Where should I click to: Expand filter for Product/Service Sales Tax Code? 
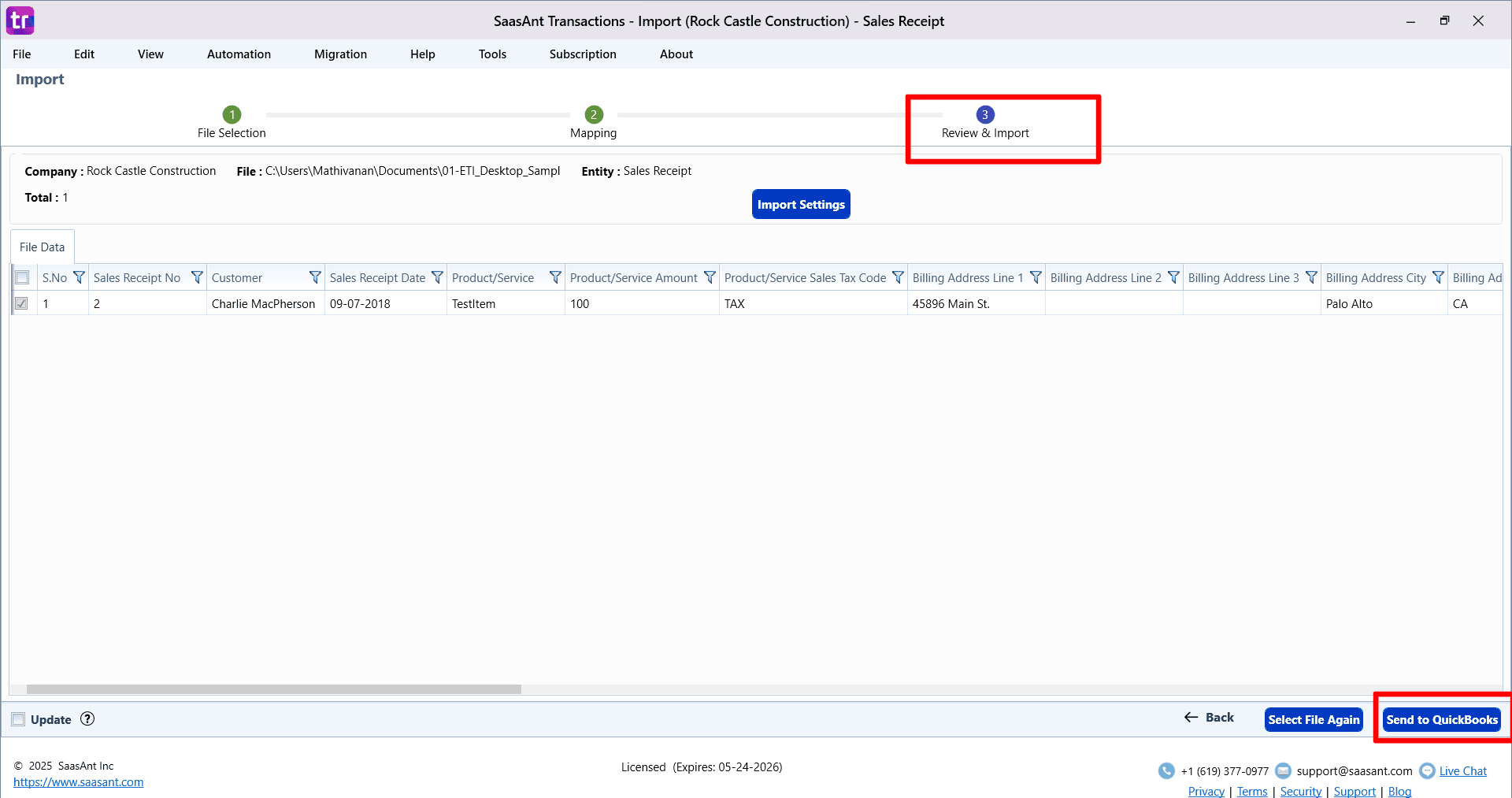pyautogui.click(x=898, y=277)
